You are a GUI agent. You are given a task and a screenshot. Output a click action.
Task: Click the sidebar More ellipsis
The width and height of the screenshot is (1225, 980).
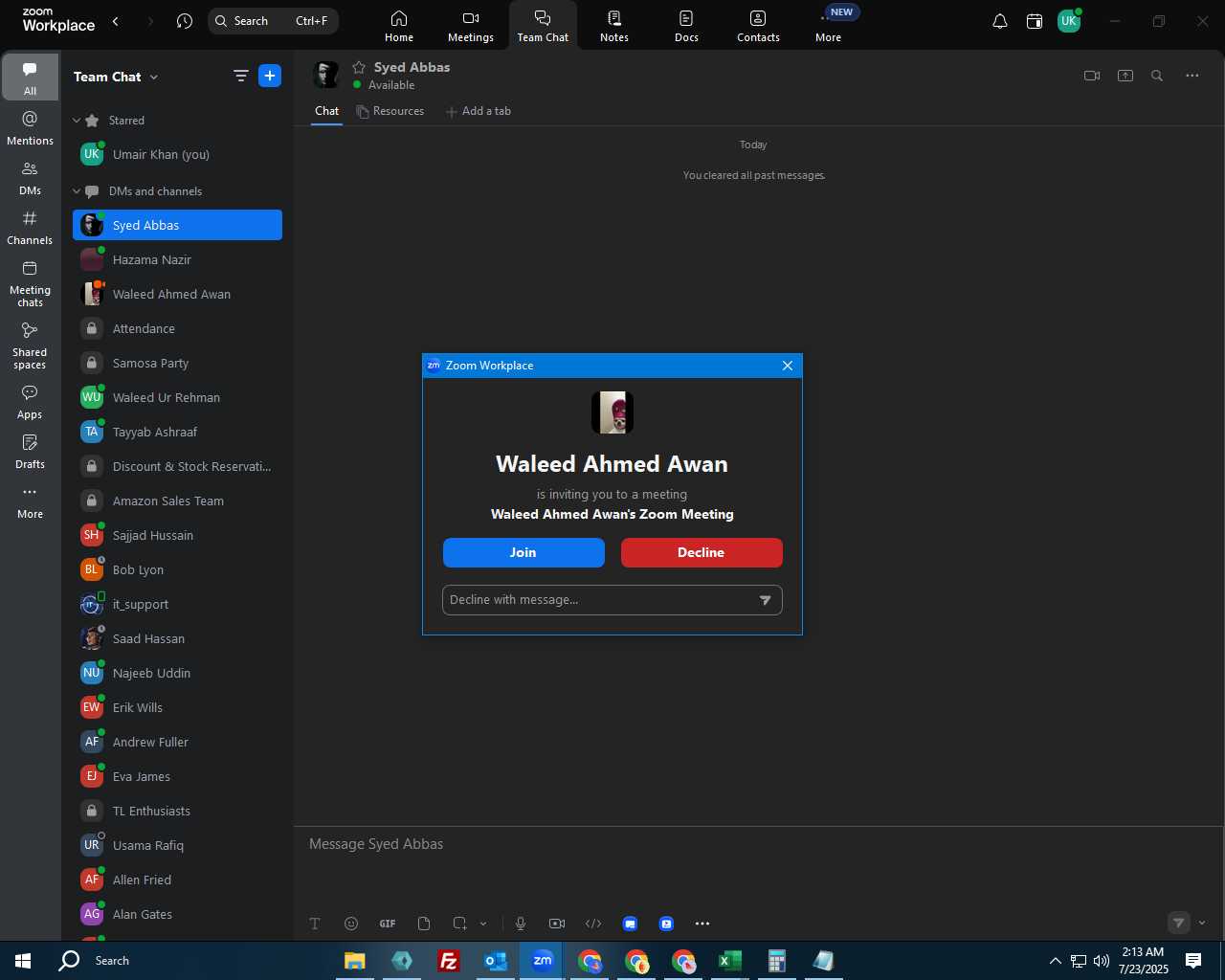point(30,501)
